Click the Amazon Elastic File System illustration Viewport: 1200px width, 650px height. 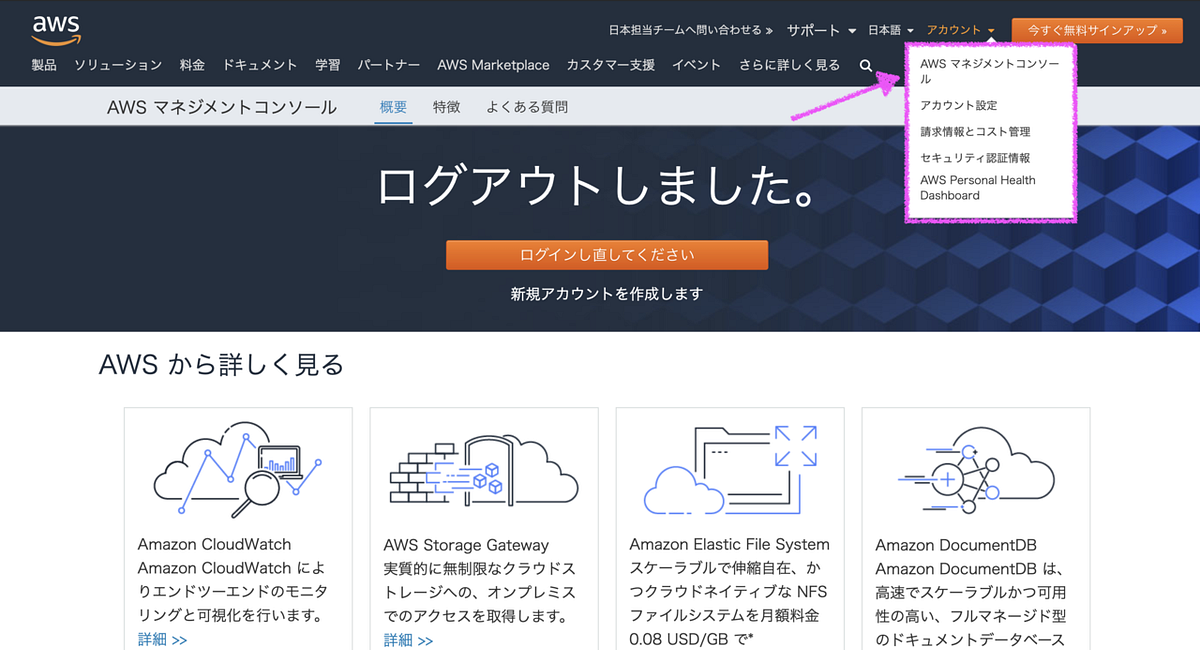[x=730, y=469]
